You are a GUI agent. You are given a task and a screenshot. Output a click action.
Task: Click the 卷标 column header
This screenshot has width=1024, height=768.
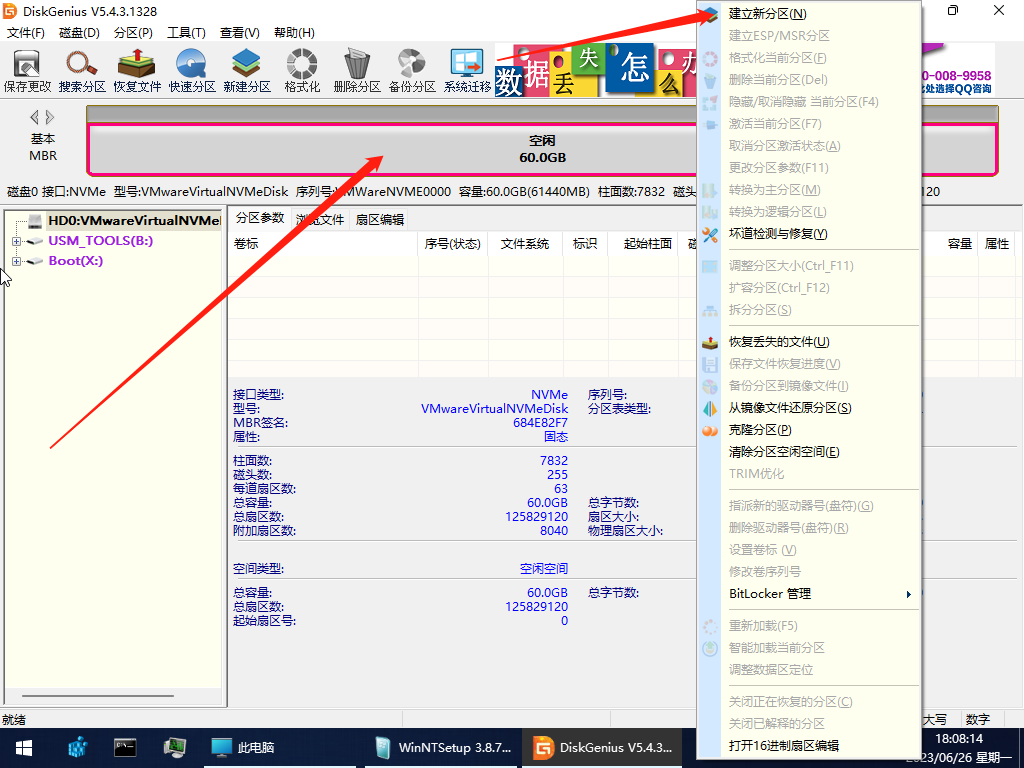[323, 244]
